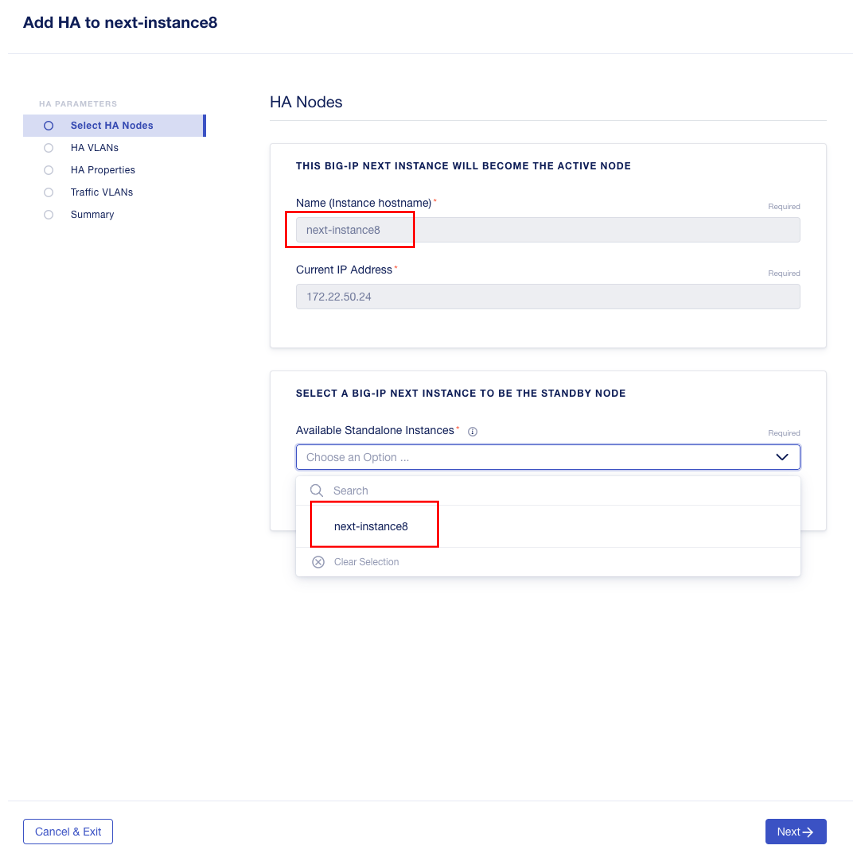
Task: Click the info icon beside Available Standalone Instances
Action: point(472,432)
